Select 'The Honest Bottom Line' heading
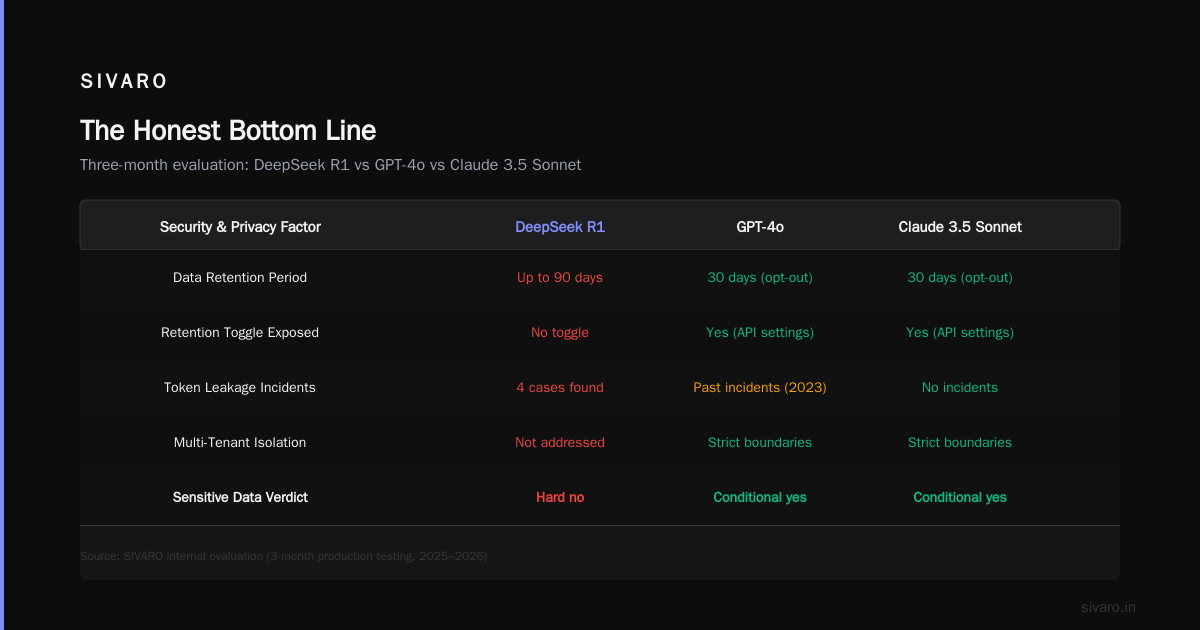This screenshot has height=630, width=1200. pyautogui.click(x=228, y=130)
